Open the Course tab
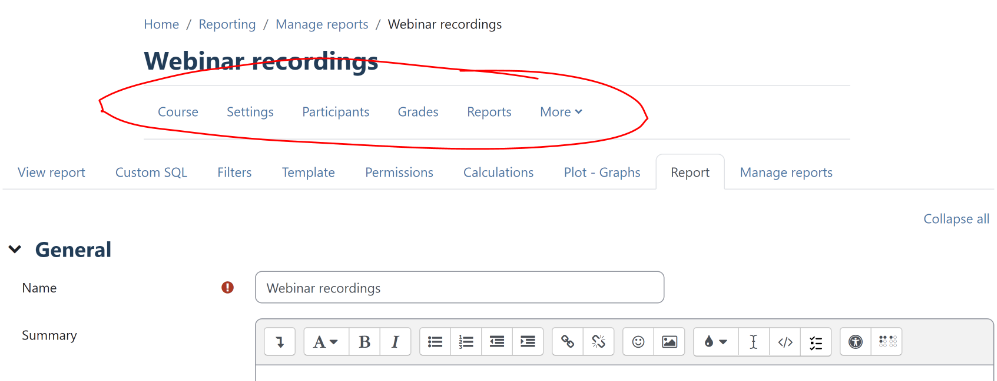This screenshot has height=381, width=997. coord(178,112)
